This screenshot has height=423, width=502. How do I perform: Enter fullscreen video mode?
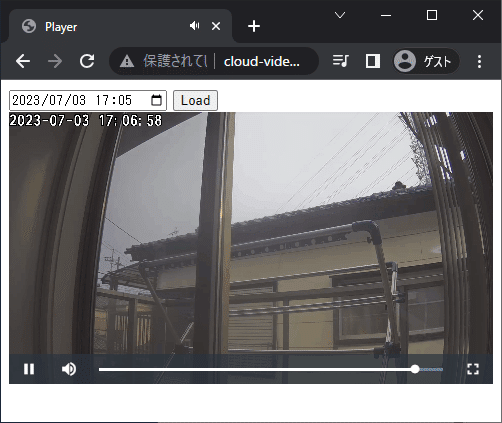tap(473, 369)
